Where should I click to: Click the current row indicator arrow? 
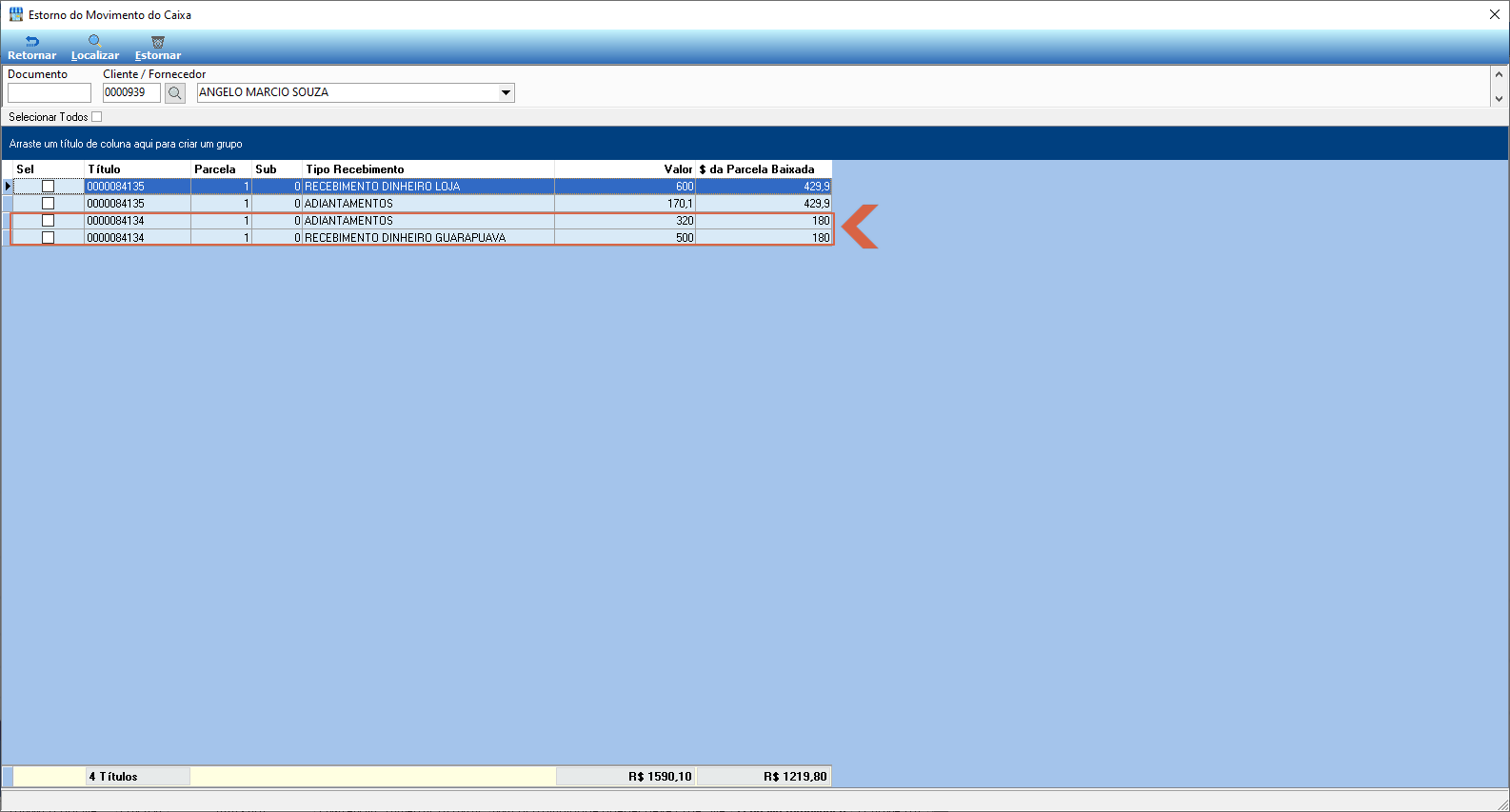[8, 187]
